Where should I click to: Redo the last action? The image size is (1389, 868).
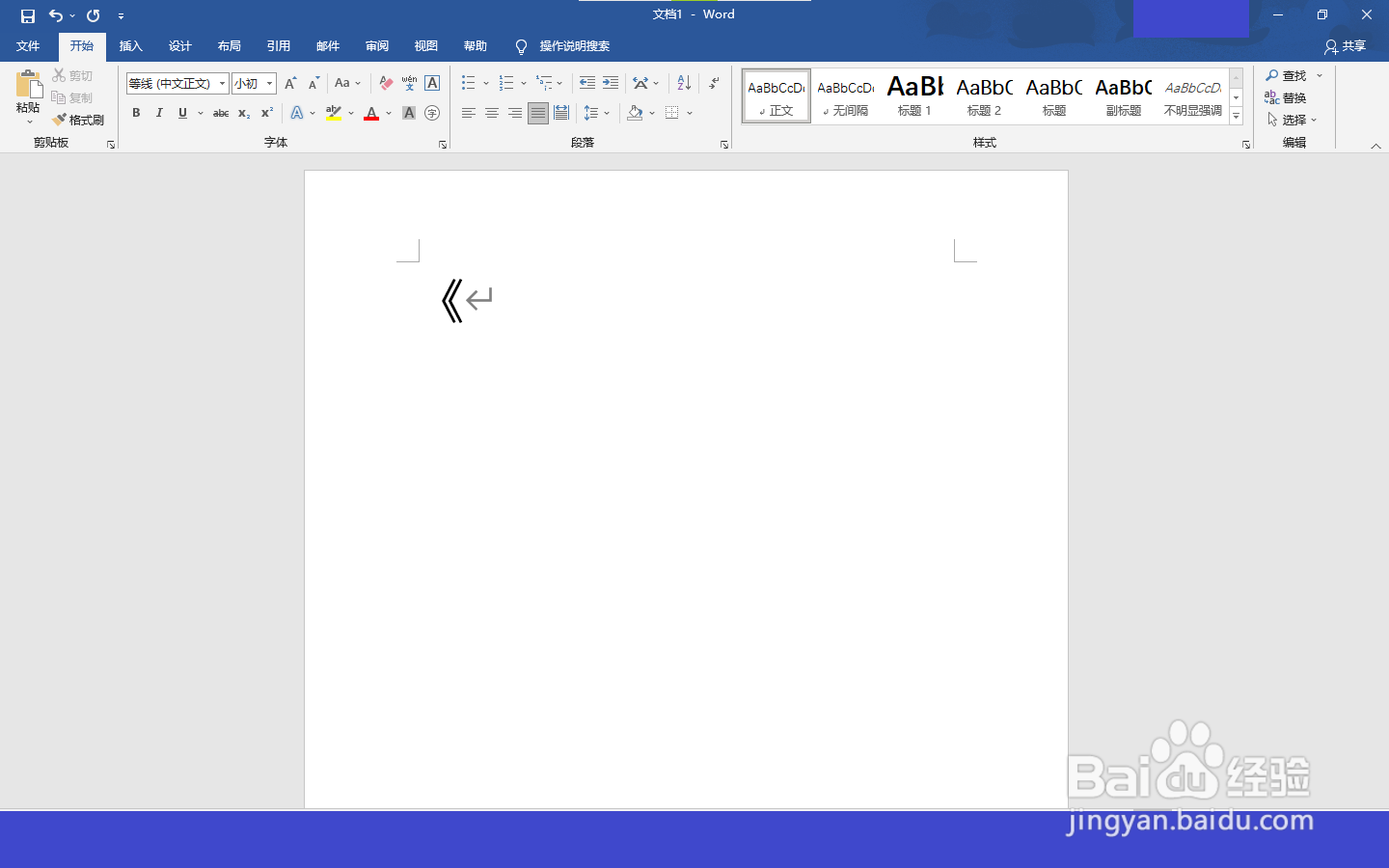(x=94, y=15)
